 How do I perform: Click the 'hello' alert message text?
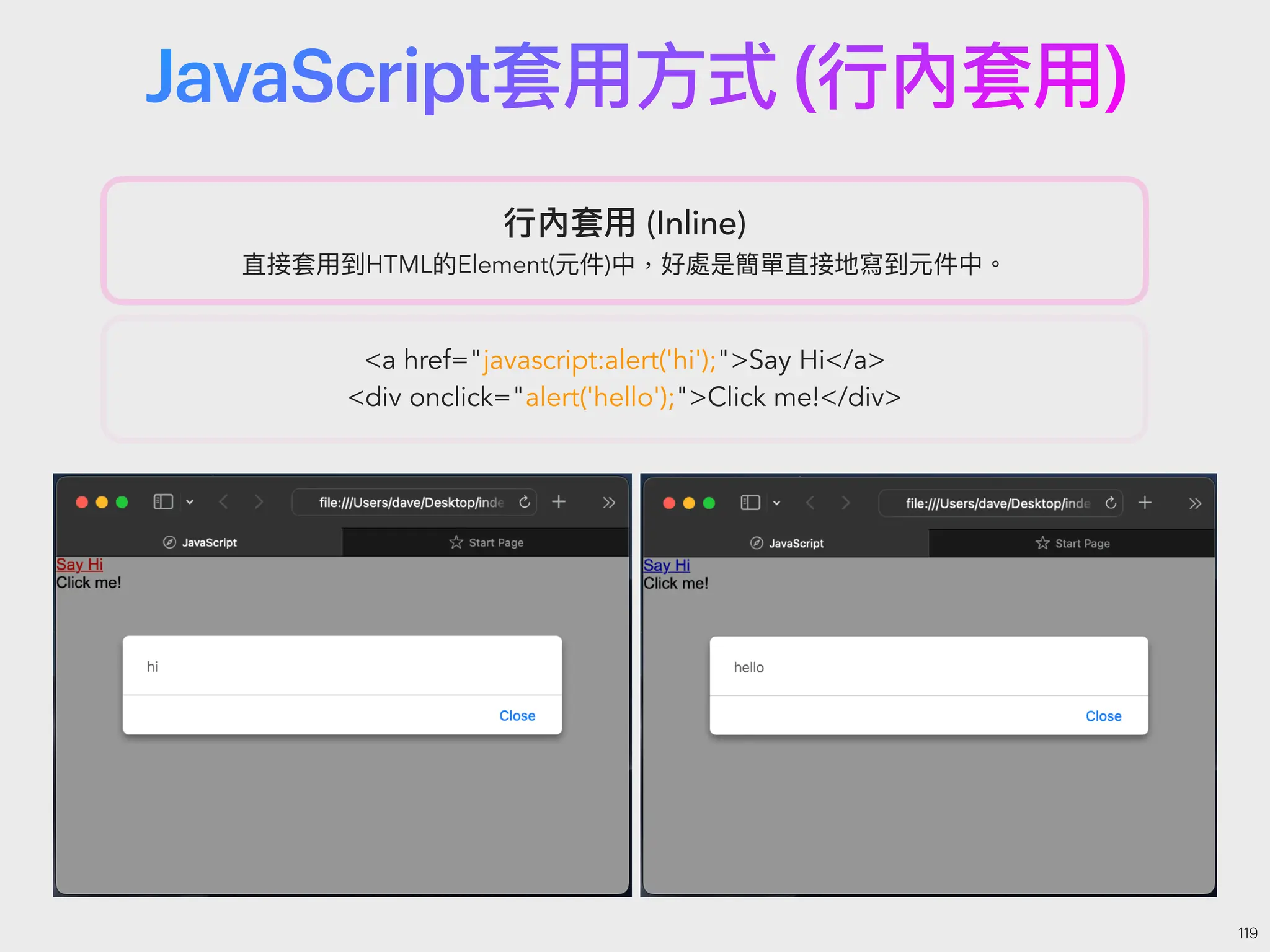(x=748, y=668)
